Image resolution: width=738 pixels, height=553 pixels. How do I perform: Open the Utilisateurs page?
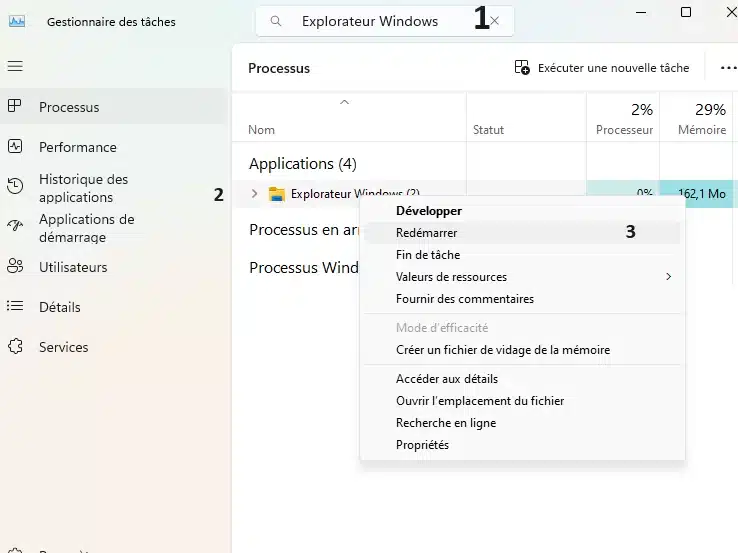(113, 267)
